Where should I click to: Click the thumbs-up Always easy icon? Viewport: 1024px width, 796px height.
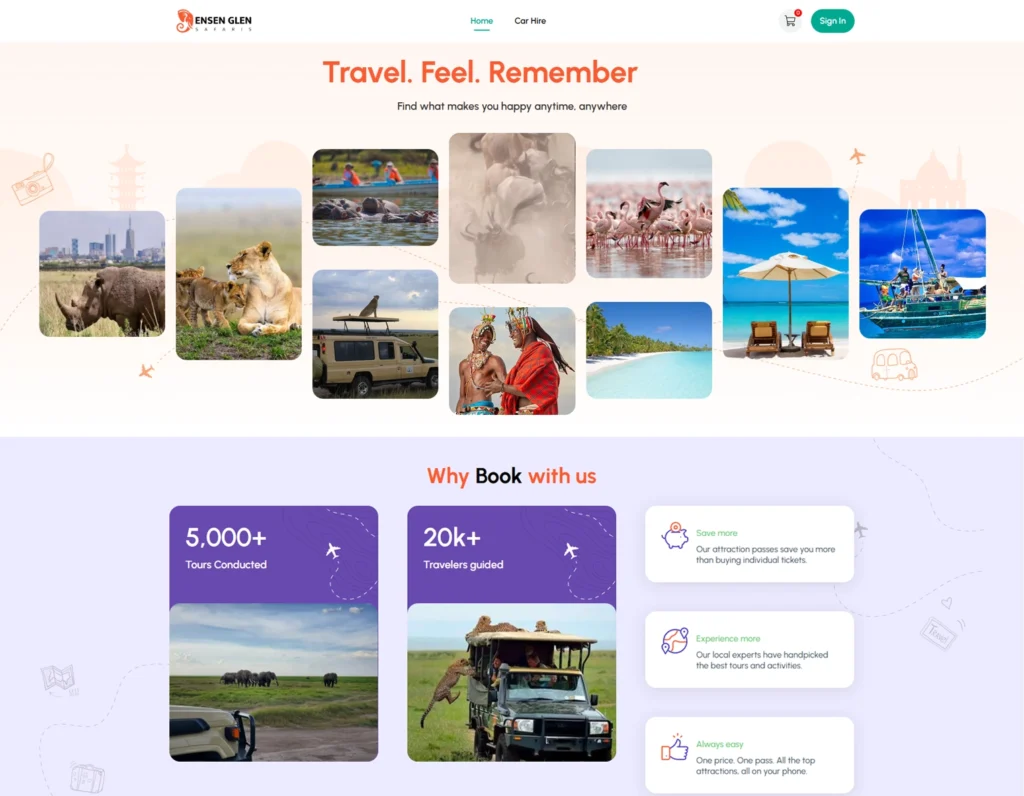click(675, 747)
